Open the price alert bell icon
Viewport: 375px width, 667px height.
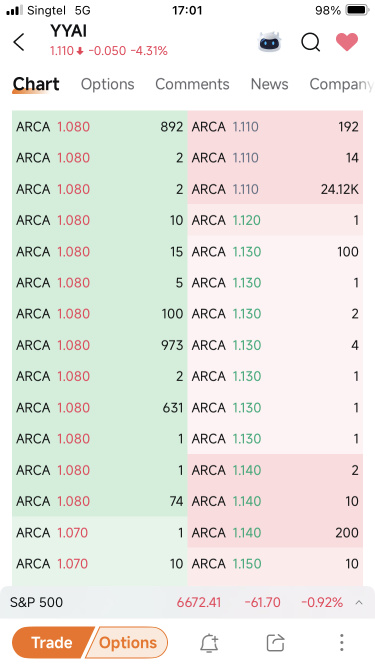209,642
